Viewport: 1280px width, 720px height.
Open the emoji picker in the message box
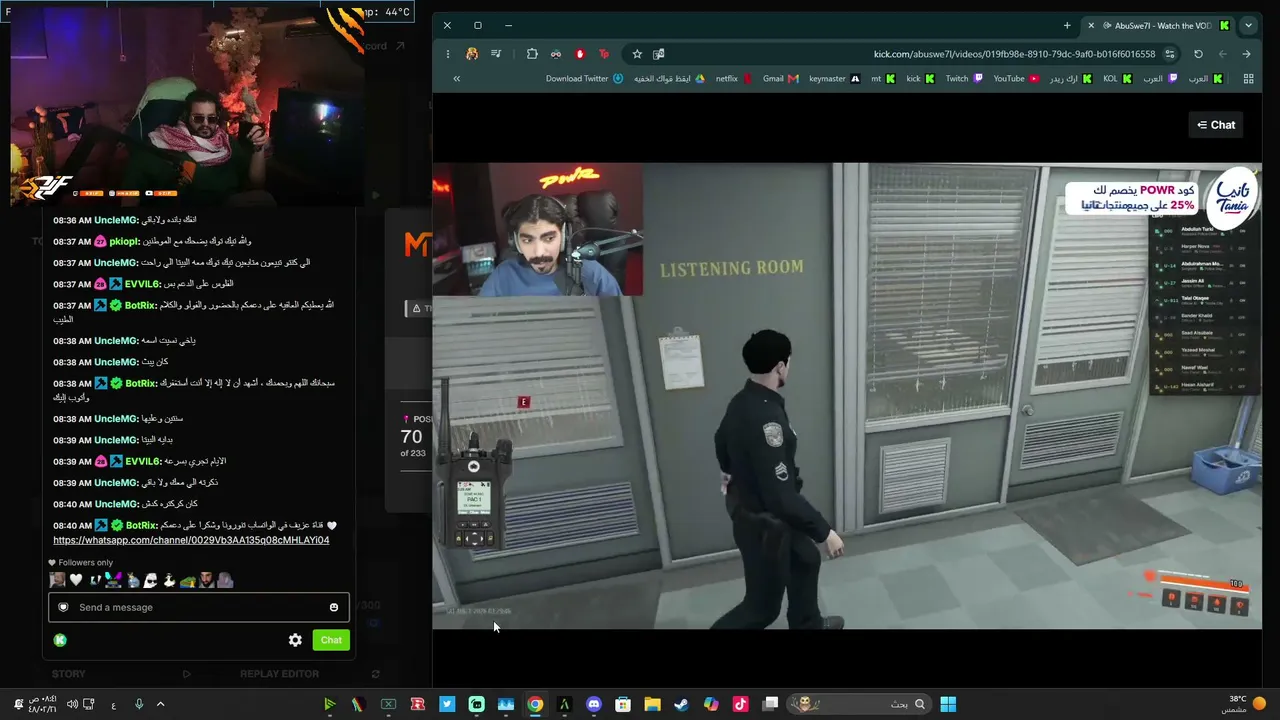(x=334, y=607)
